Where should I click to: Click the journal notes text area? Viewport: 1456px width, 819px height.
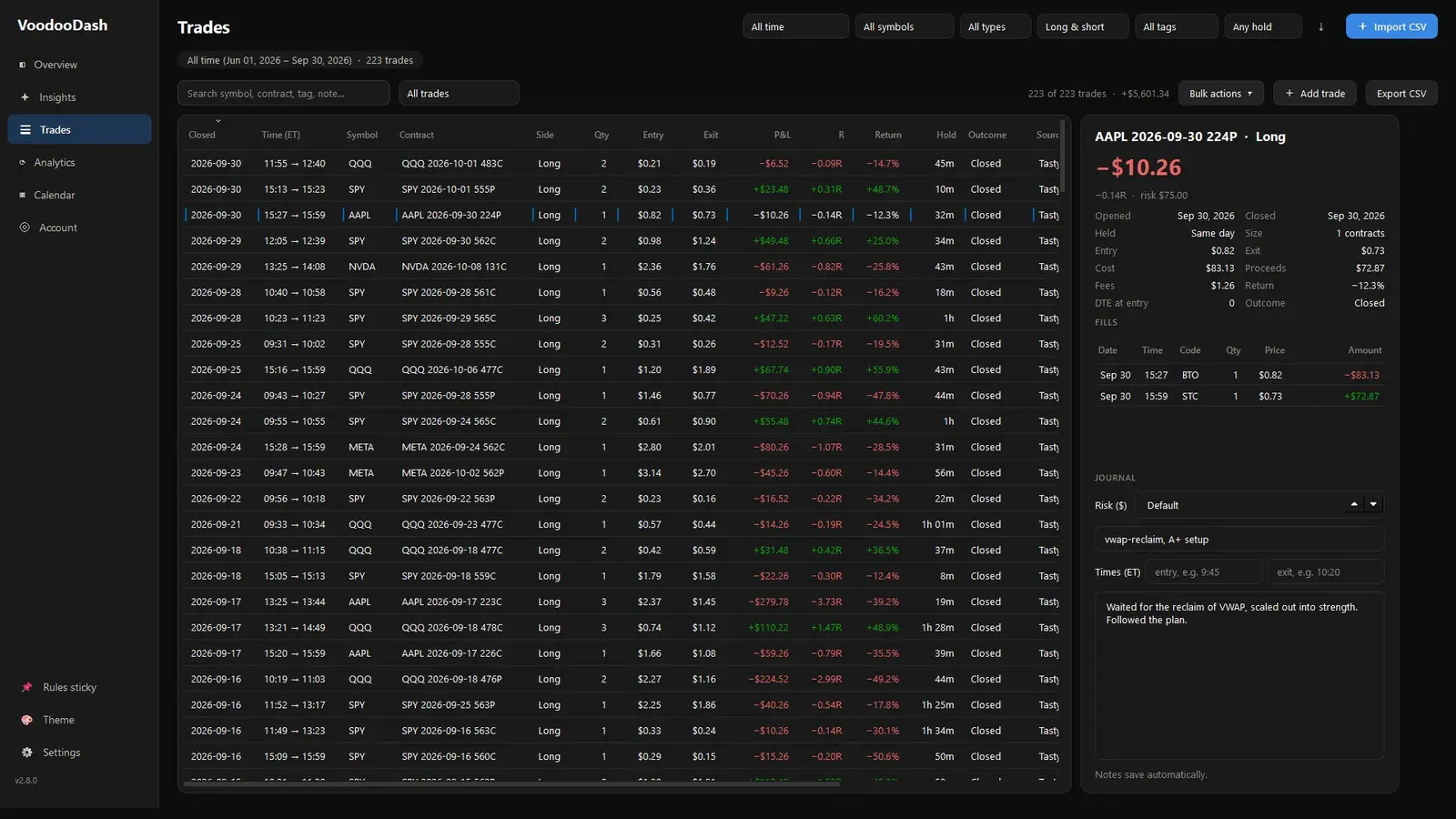[x=1239, y=675]
